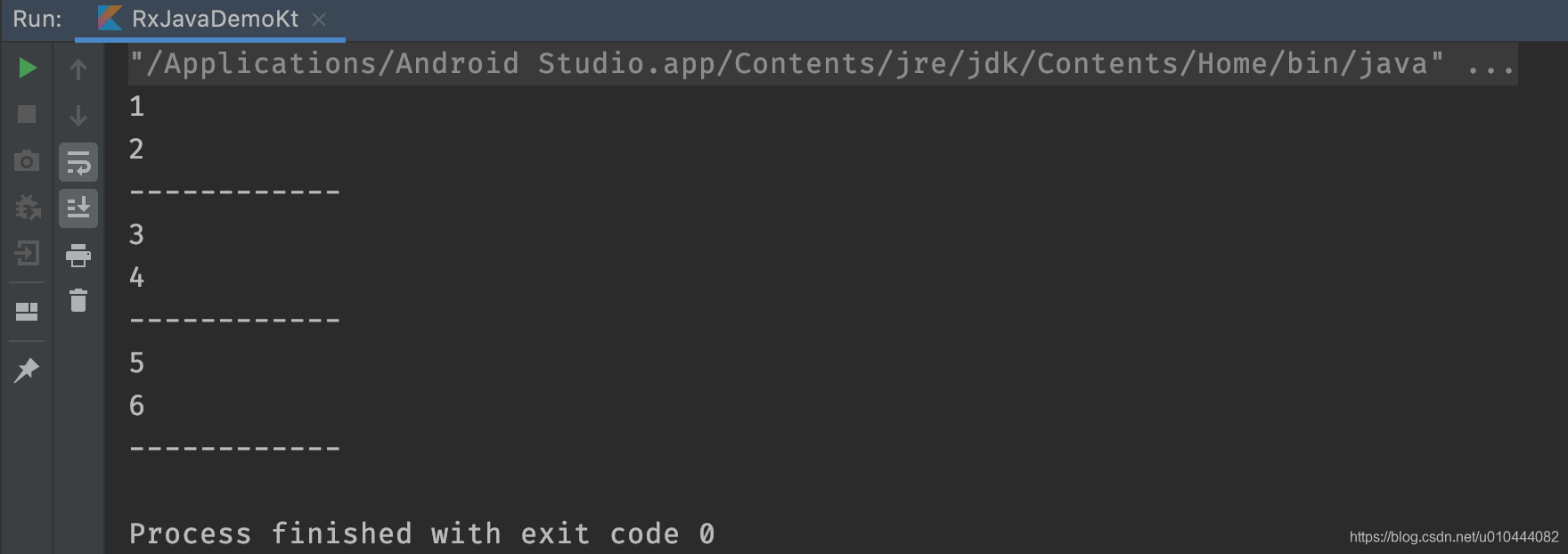Clear all console output with trash icon
This screenshot has width=1568, height=554.
78,301
